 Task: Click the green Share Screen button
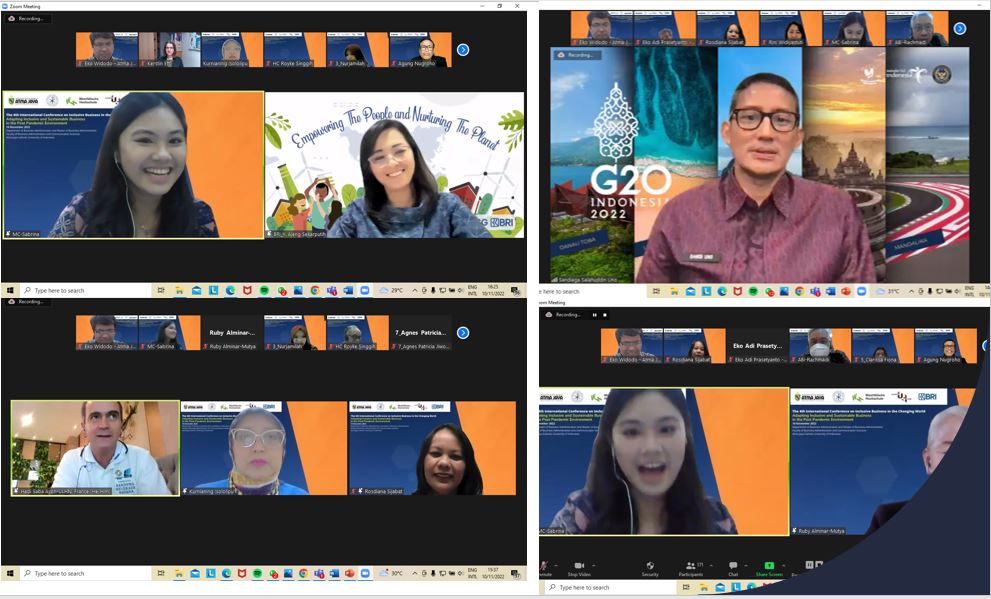click(769, 569)
